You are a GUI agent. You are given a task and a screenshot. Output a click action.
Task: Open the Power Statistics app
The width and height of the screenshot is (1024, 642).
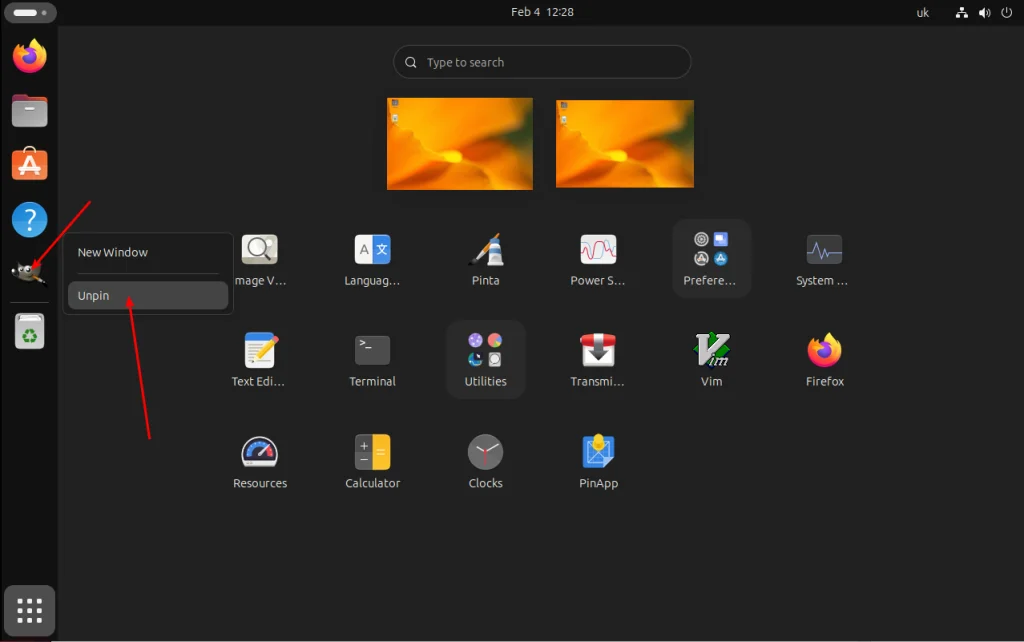pos(598,251)
